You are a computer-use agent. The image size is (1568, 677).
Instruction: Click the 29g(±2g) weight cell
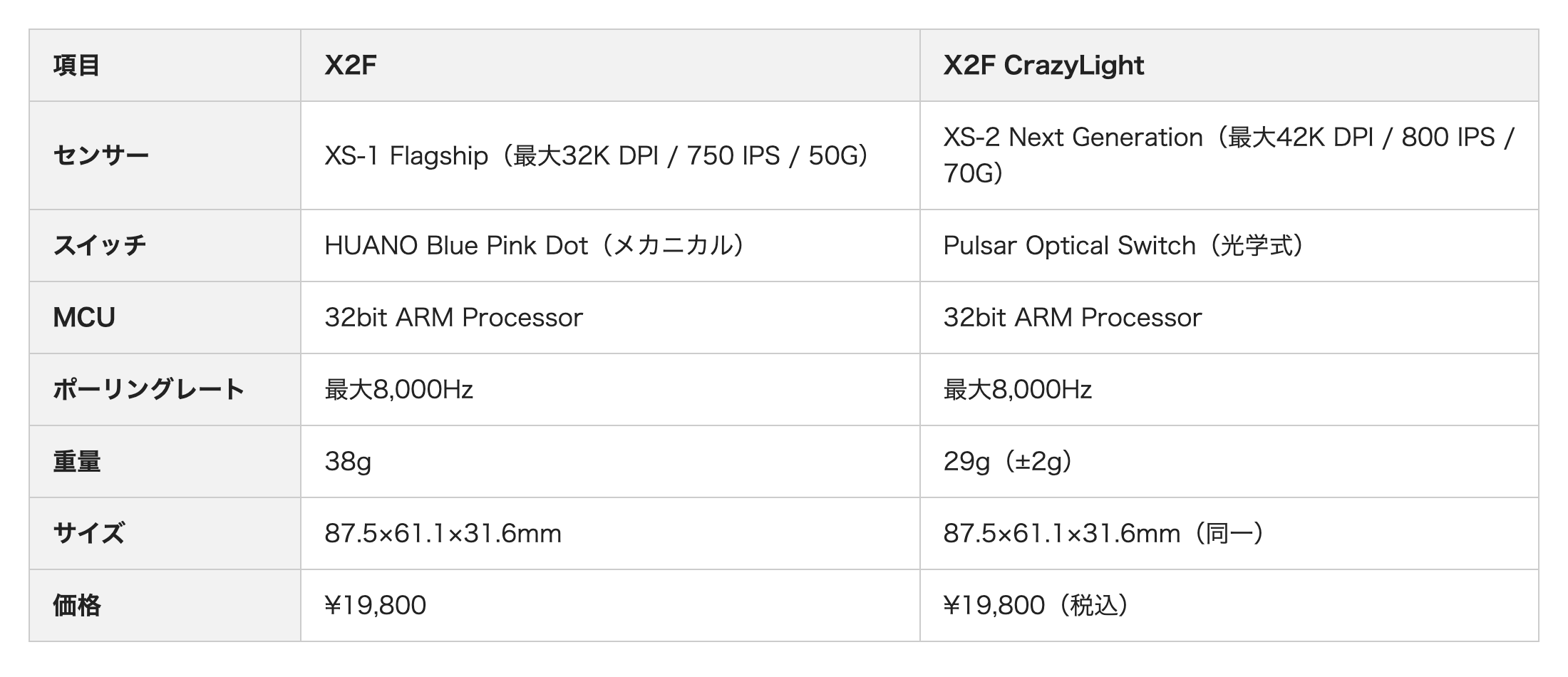[x=1229, y=462]
